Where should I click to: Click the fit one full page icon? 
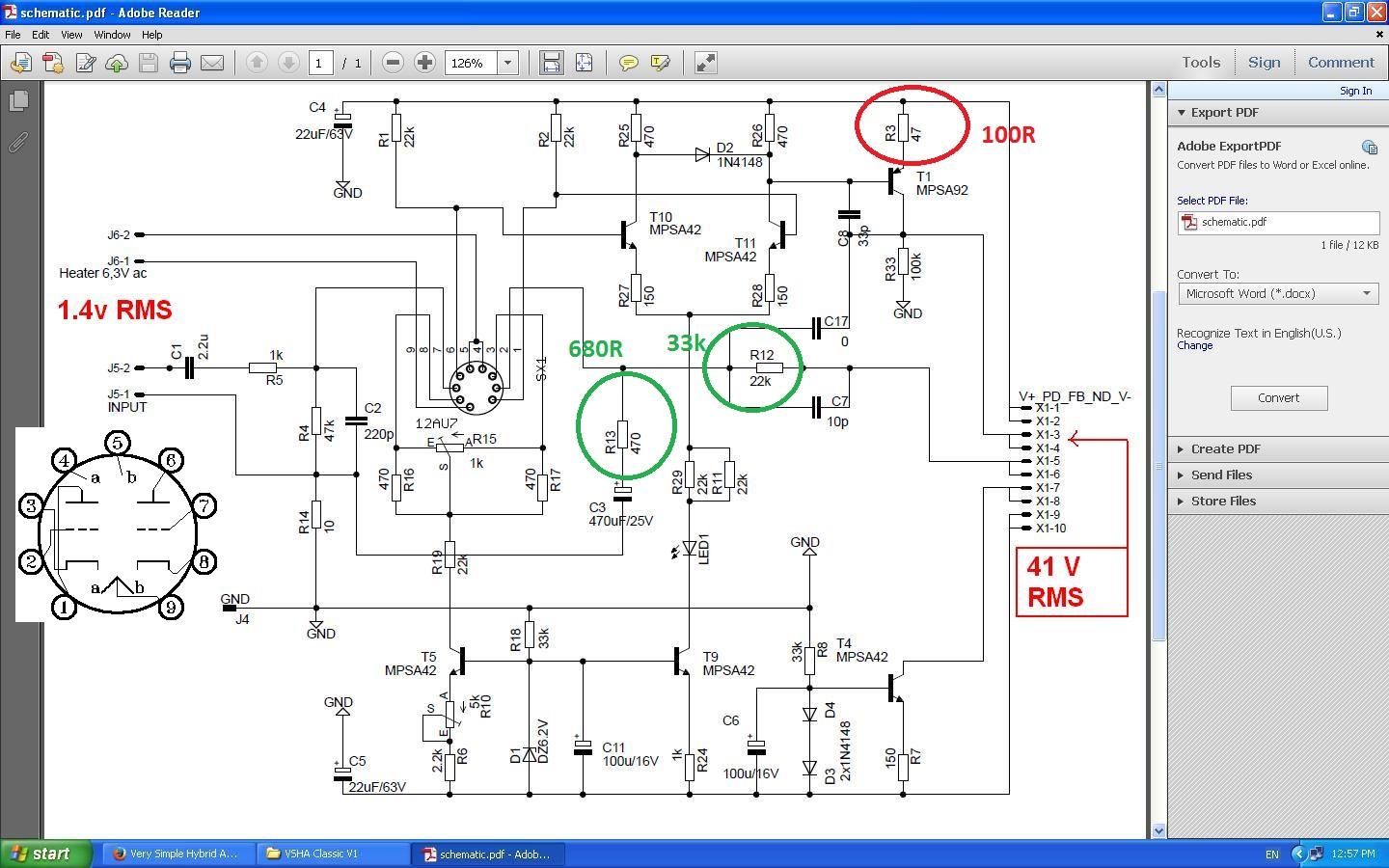584,63
